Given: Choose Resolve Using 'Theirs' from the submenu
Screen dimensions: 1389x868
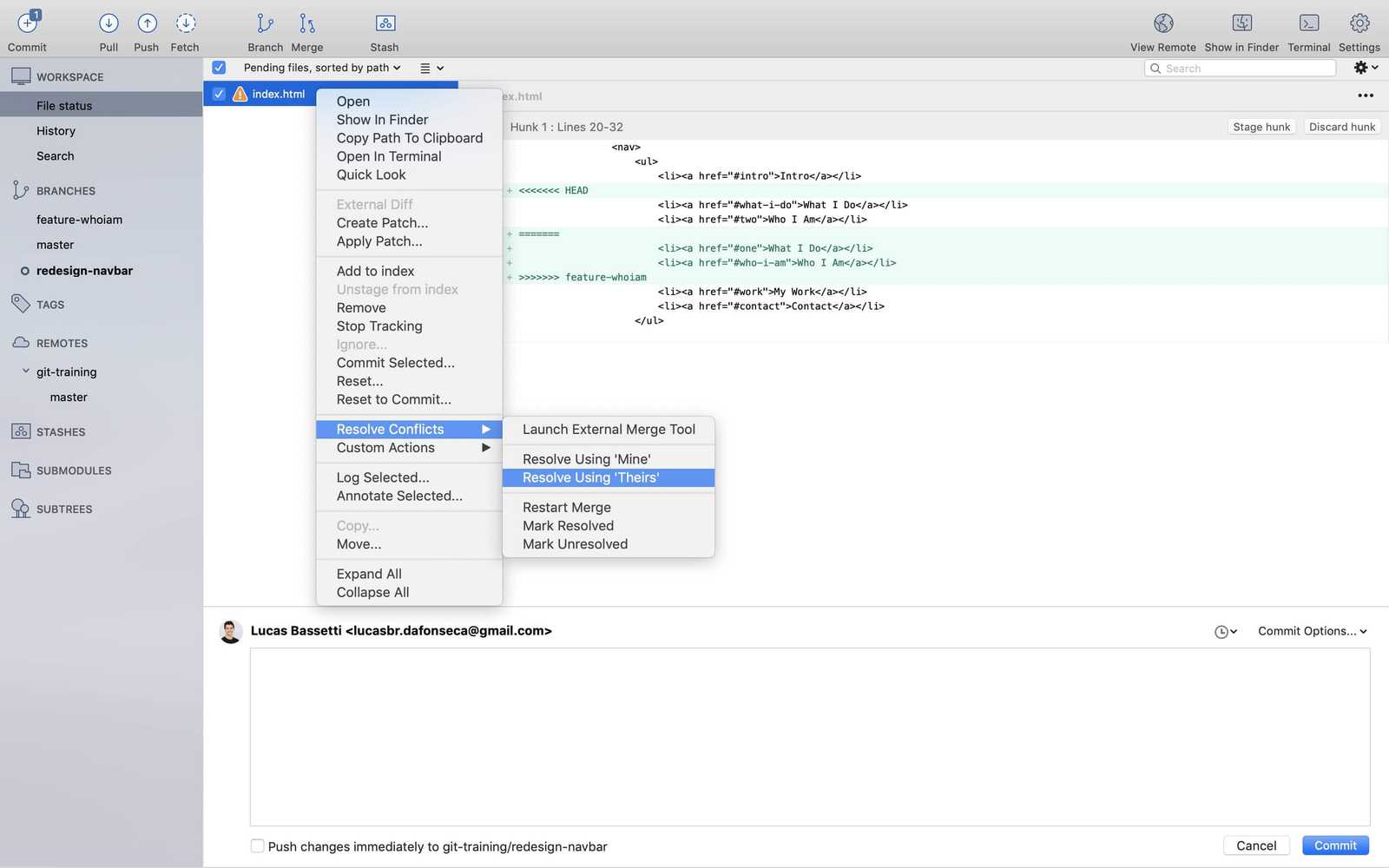Looking at the screenshot, I should click(x=589, y=477).
